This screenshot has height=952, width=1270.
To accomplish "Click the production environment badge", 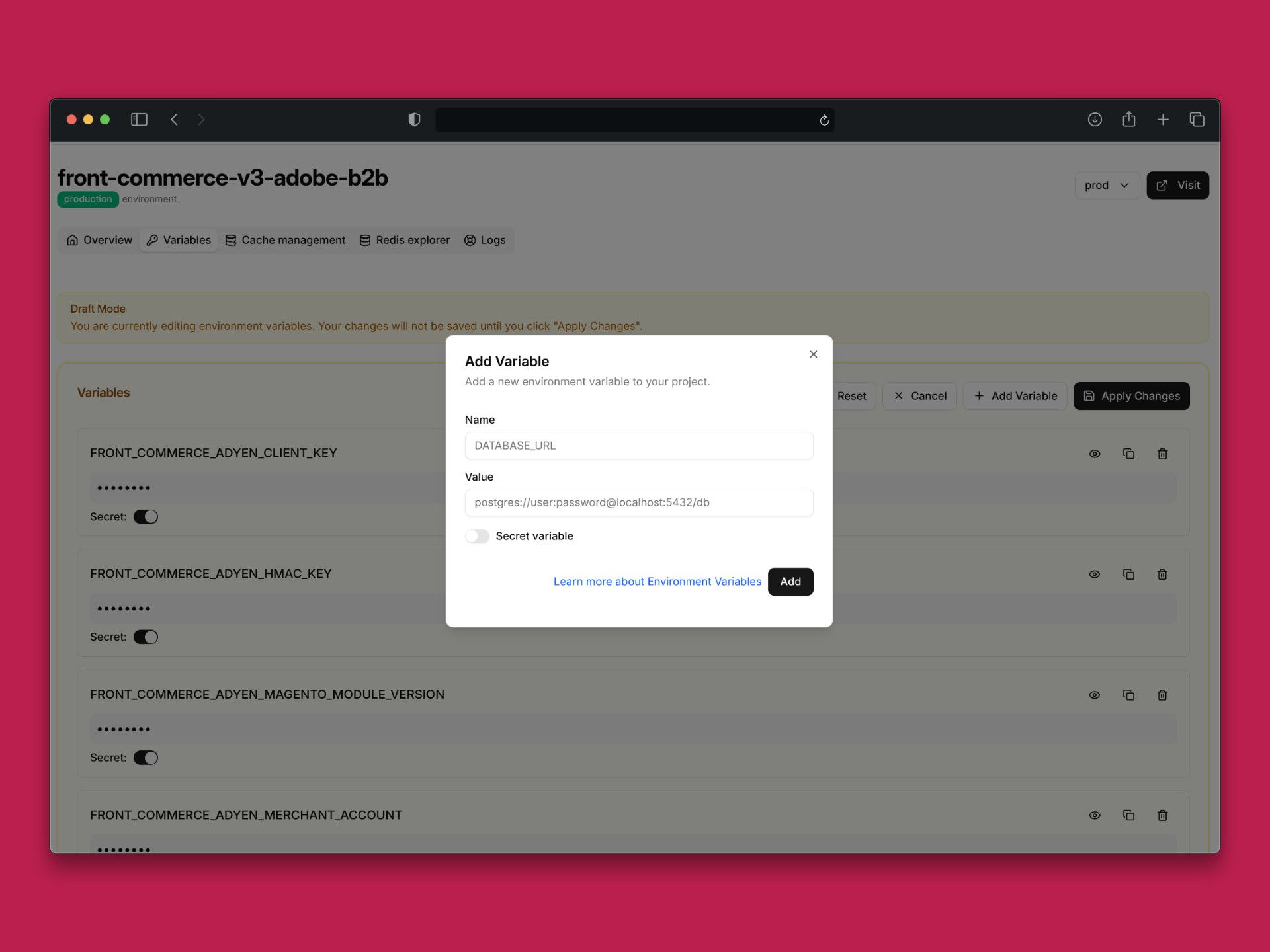I will point(88,199).
